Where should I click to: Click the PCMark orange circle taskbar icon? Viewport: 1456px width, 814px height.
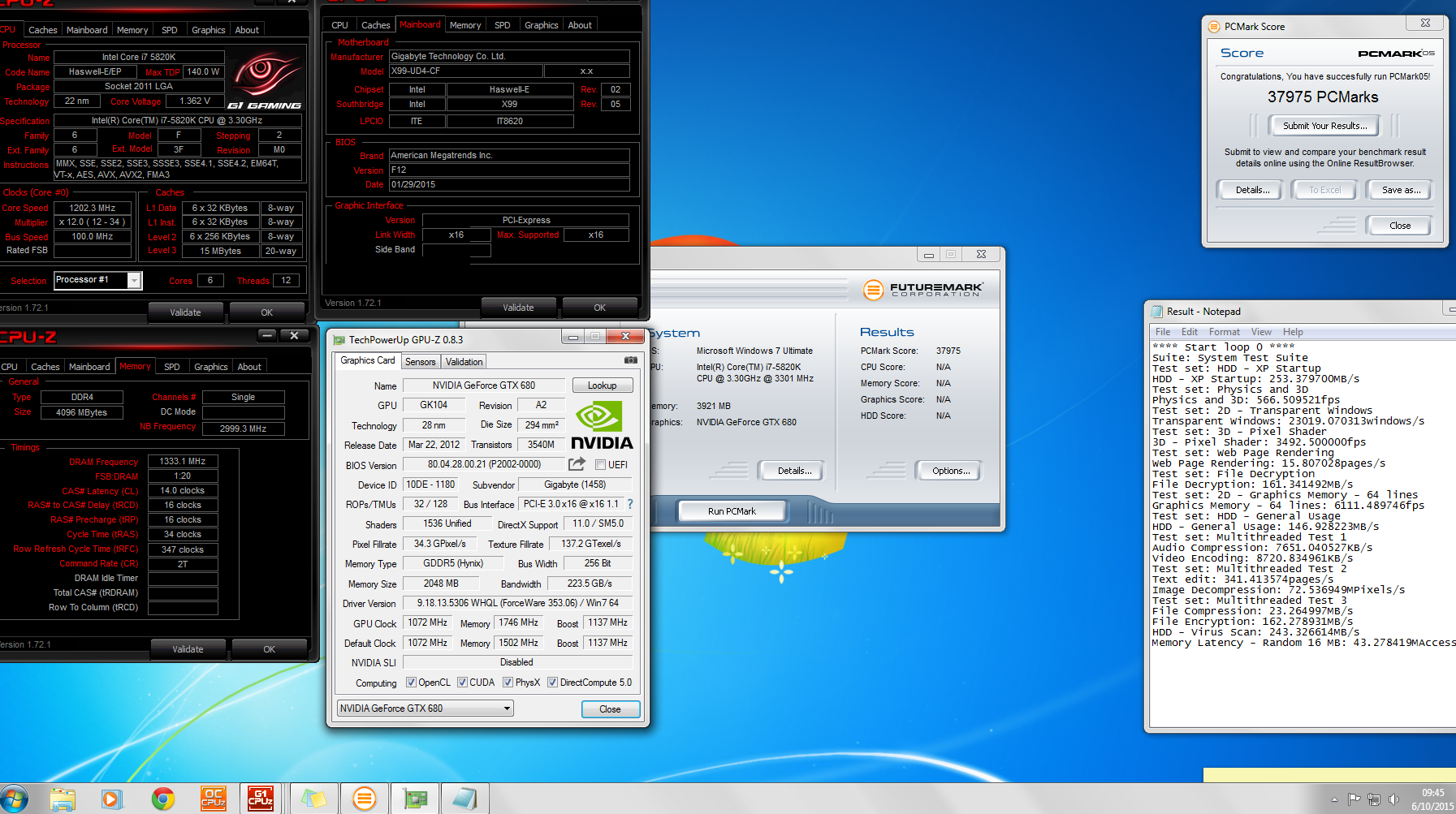(365, 799)
